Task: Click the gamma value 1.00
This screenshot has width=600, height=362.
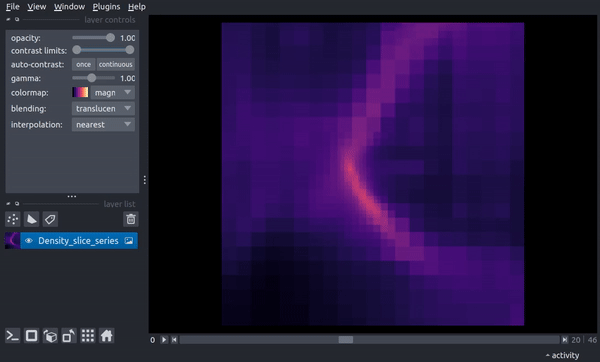Action: point(127,78)
